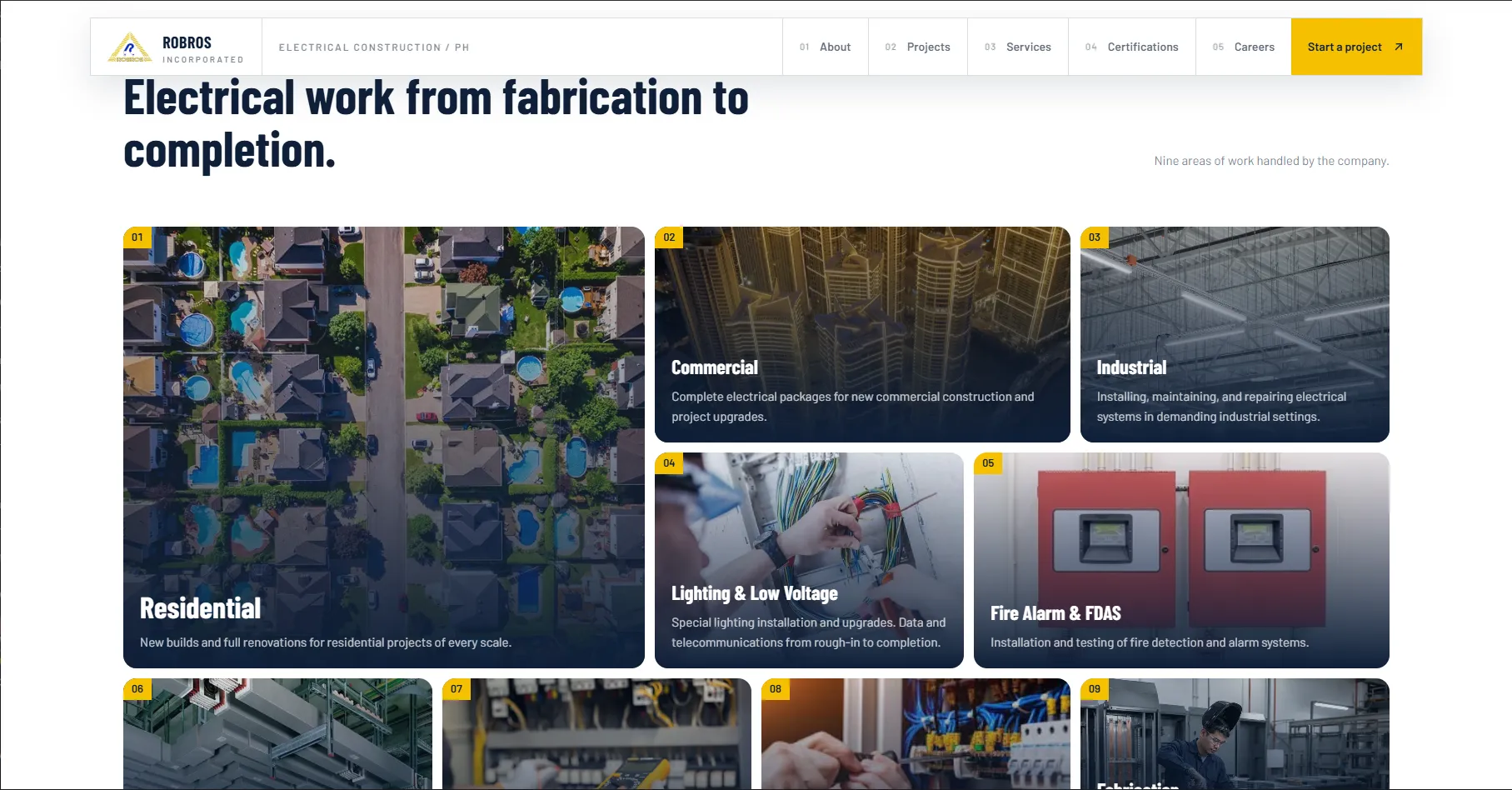
Task: Click 'ELECTRICAL CONSTRUCTION / PH' tagline text
Action: click(374, 47)
